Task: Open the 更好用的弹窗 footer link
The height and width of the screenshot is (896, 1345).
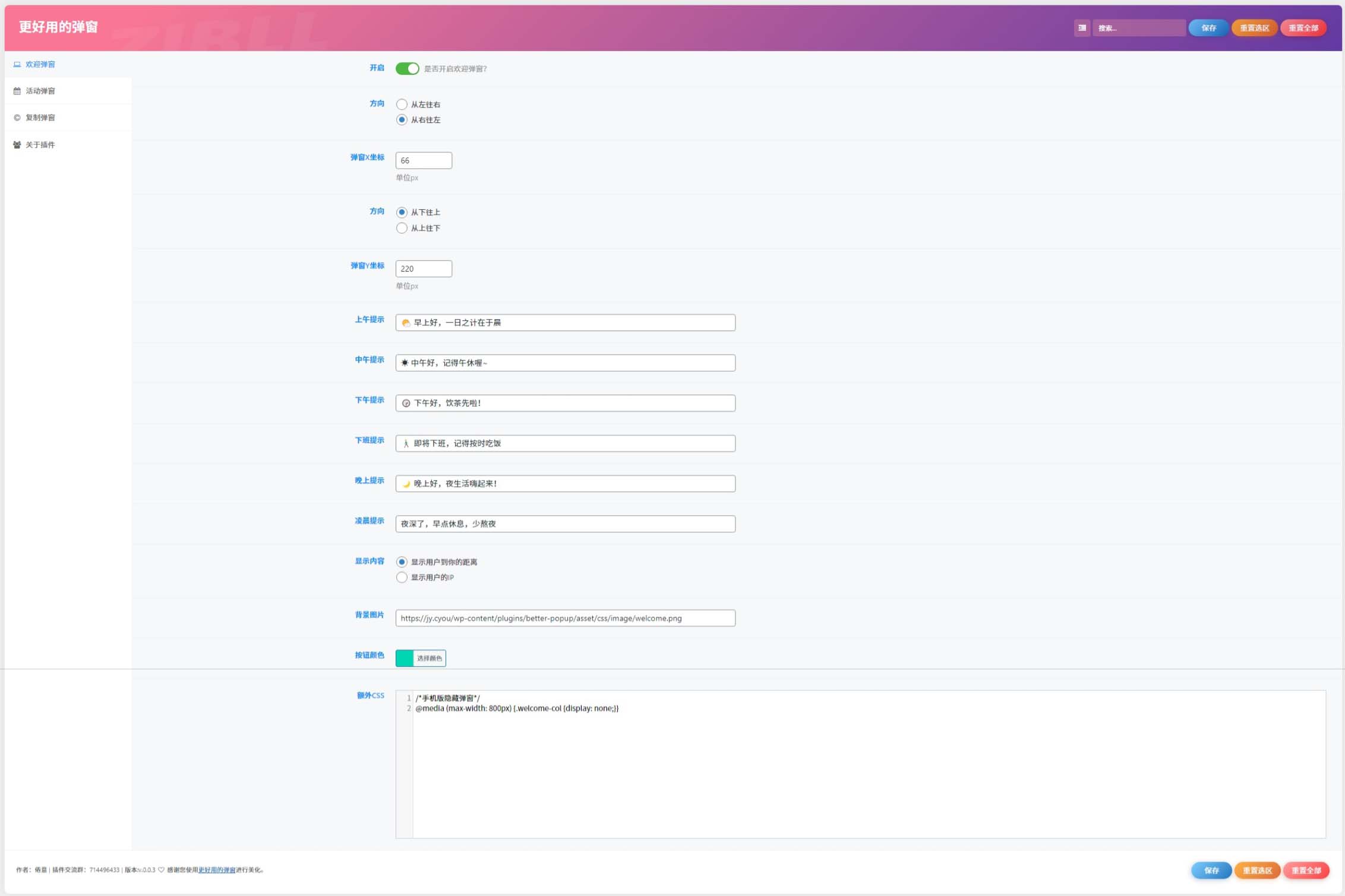Action: point(216,870)
